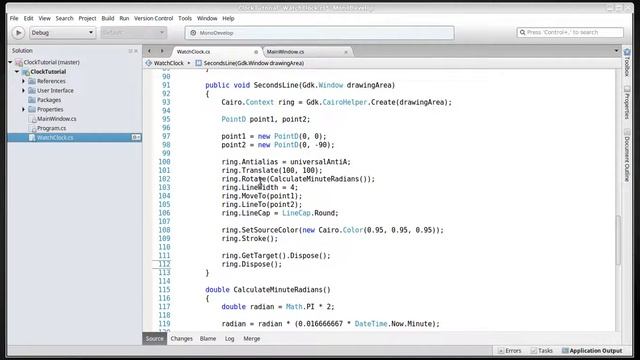Open the Tools menu

pyautogui.click(x=185, y=18)
